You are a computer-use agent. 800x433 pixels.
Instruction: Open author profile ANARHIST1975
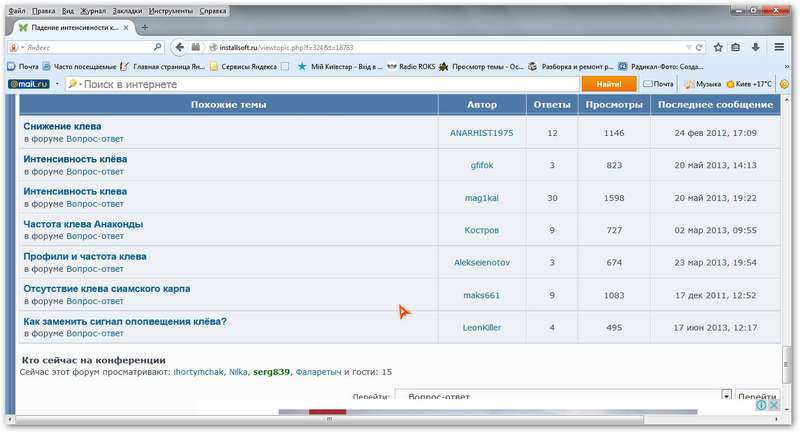(482, 133)
